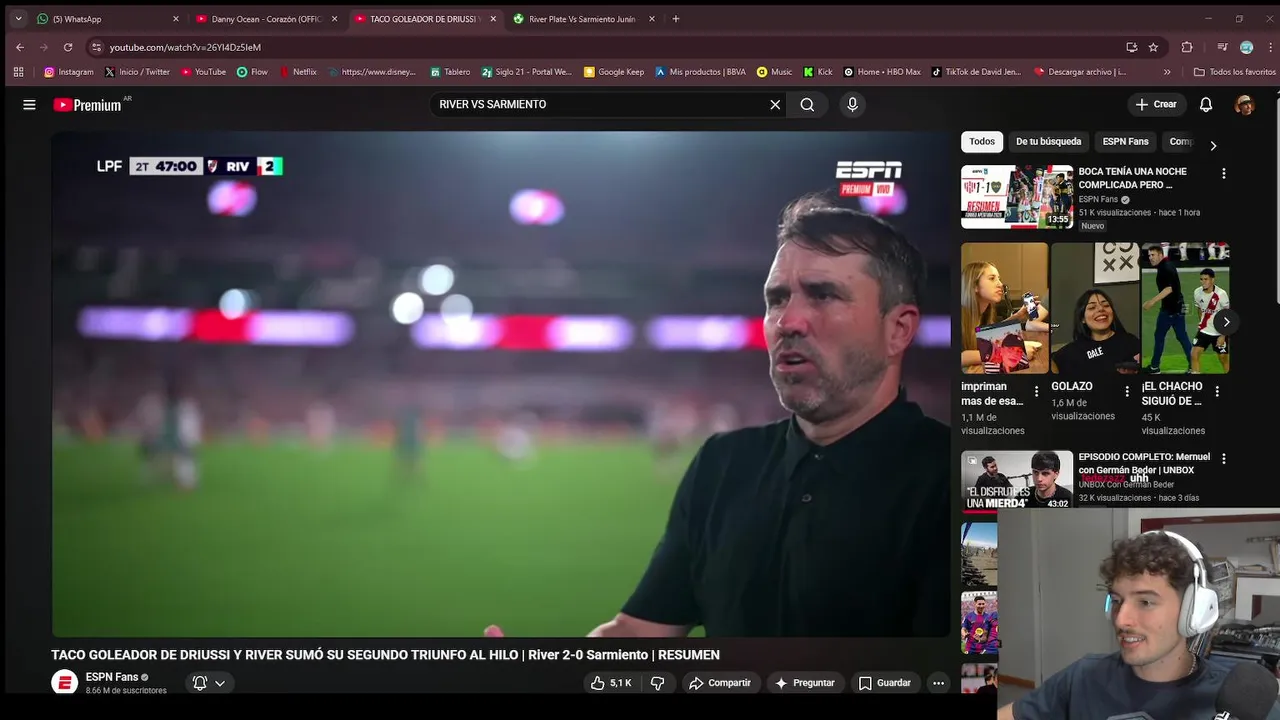Close the 'River Plate Vs Sarmiento Junín' tab
The image size is (1280, 720).
pos(652,19)
